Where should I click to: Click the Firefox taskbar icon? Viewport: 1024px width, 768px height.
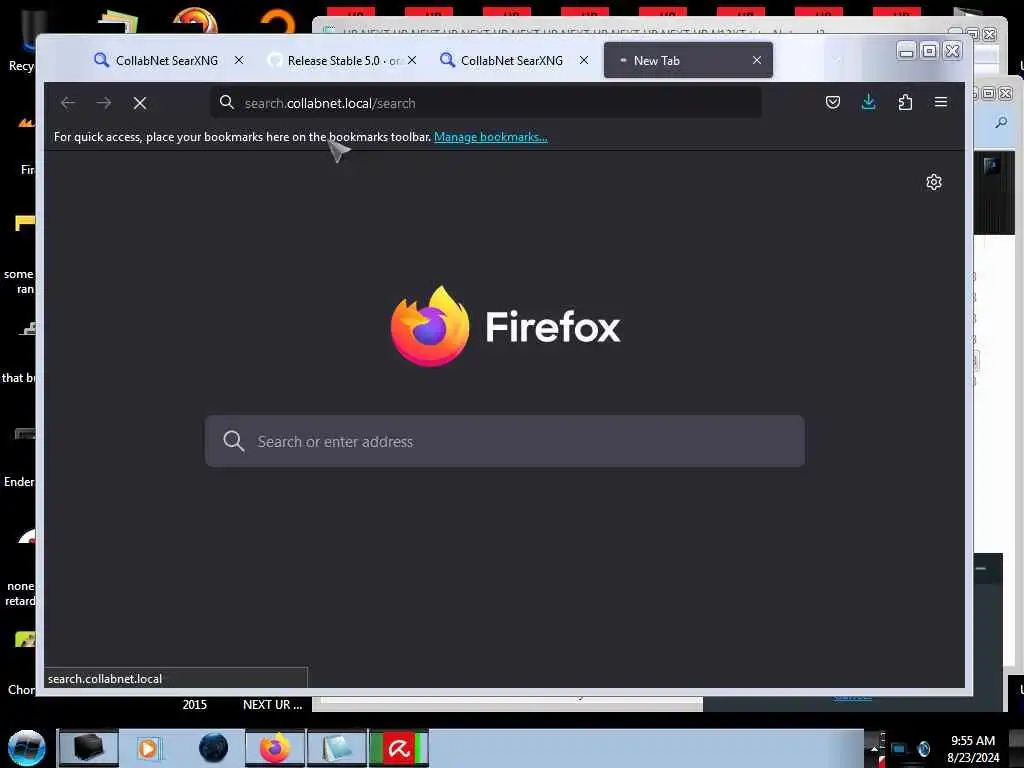coord(275,748)
